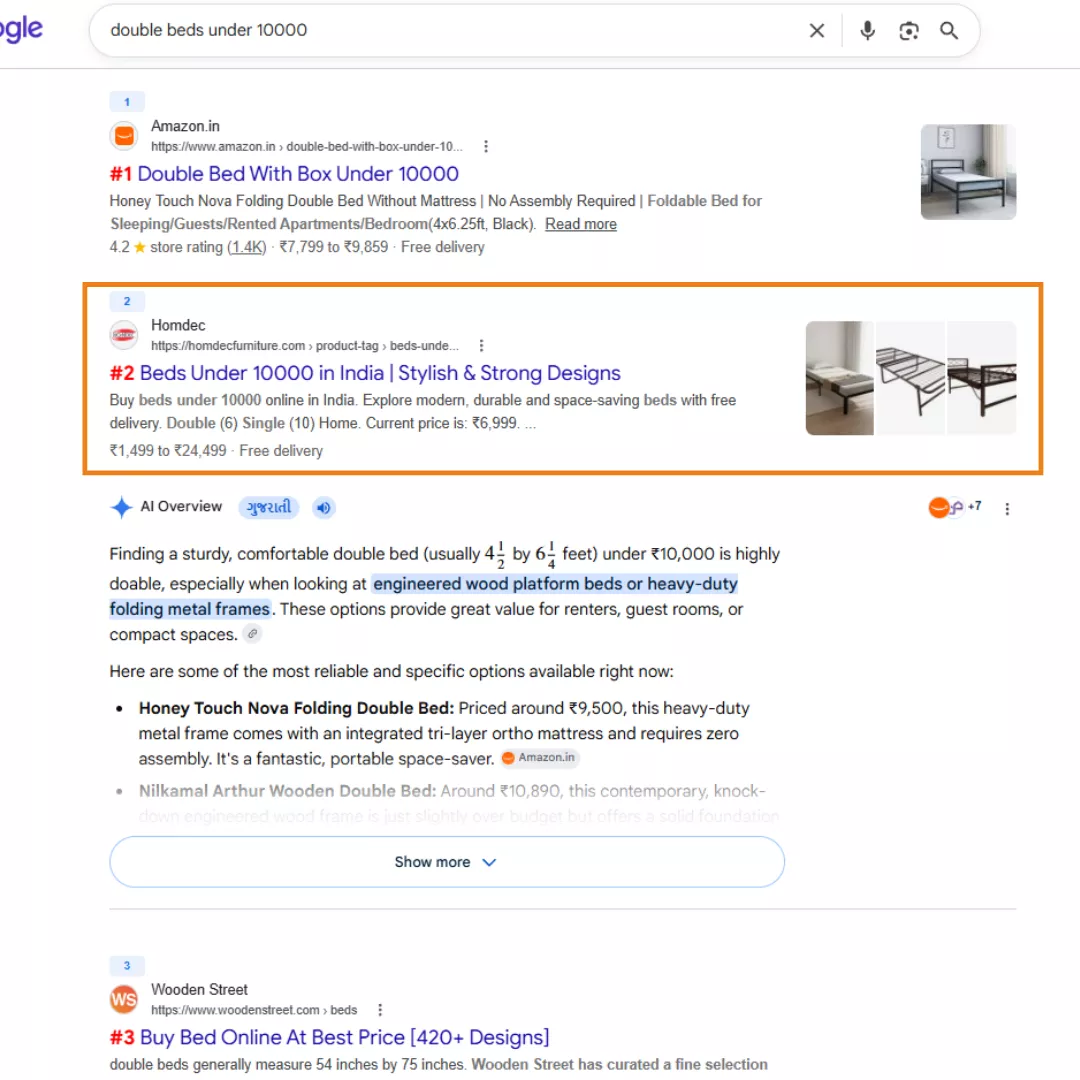Click '₹1,499 to ₹24,499' price range
The image size is (1080, 1080).
(167, 450)
